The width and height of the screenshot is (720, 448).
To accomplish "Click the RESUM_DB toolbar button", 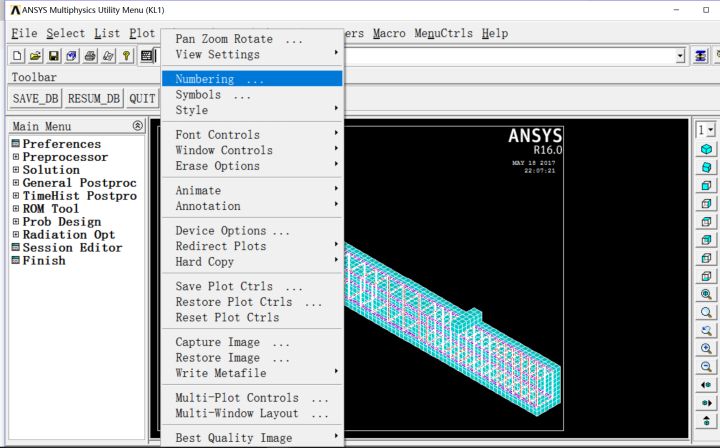I will (94, 98).
